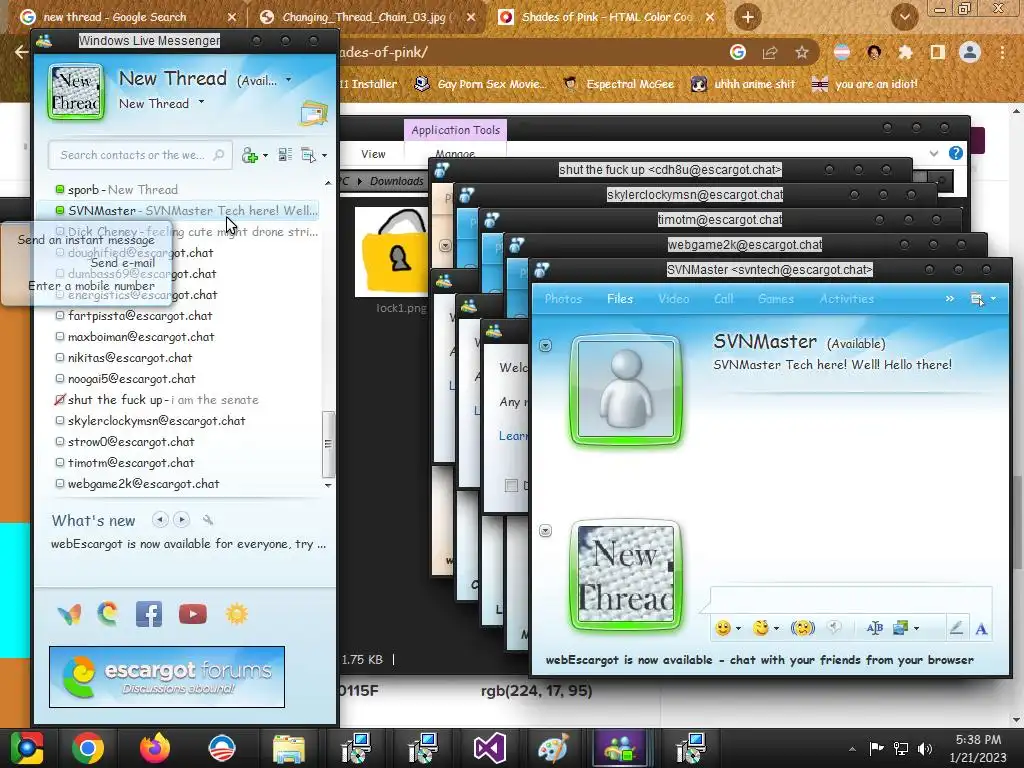Screen dimensions: 1024x768
Task: Open the background picker dropdown arrow in chat
Action: [x=917, y=628]
